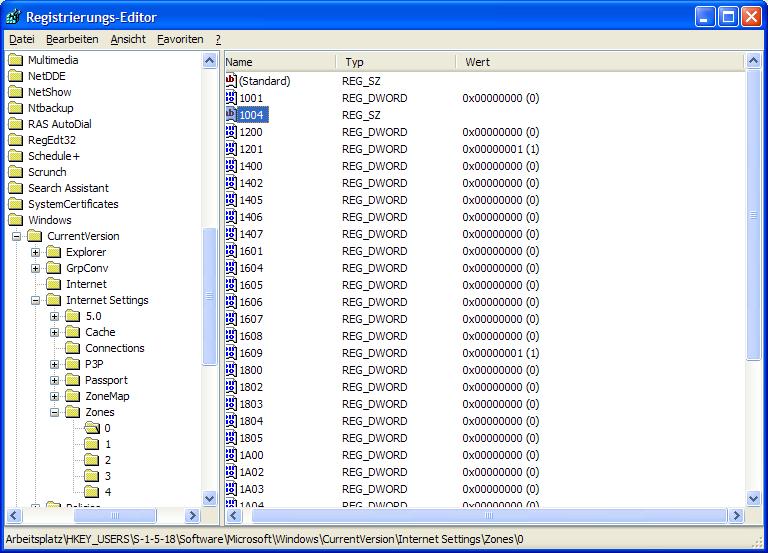Collapse the CurrentVersion tree node
This screenshot has height=553, width=768.
coord(17,236)
